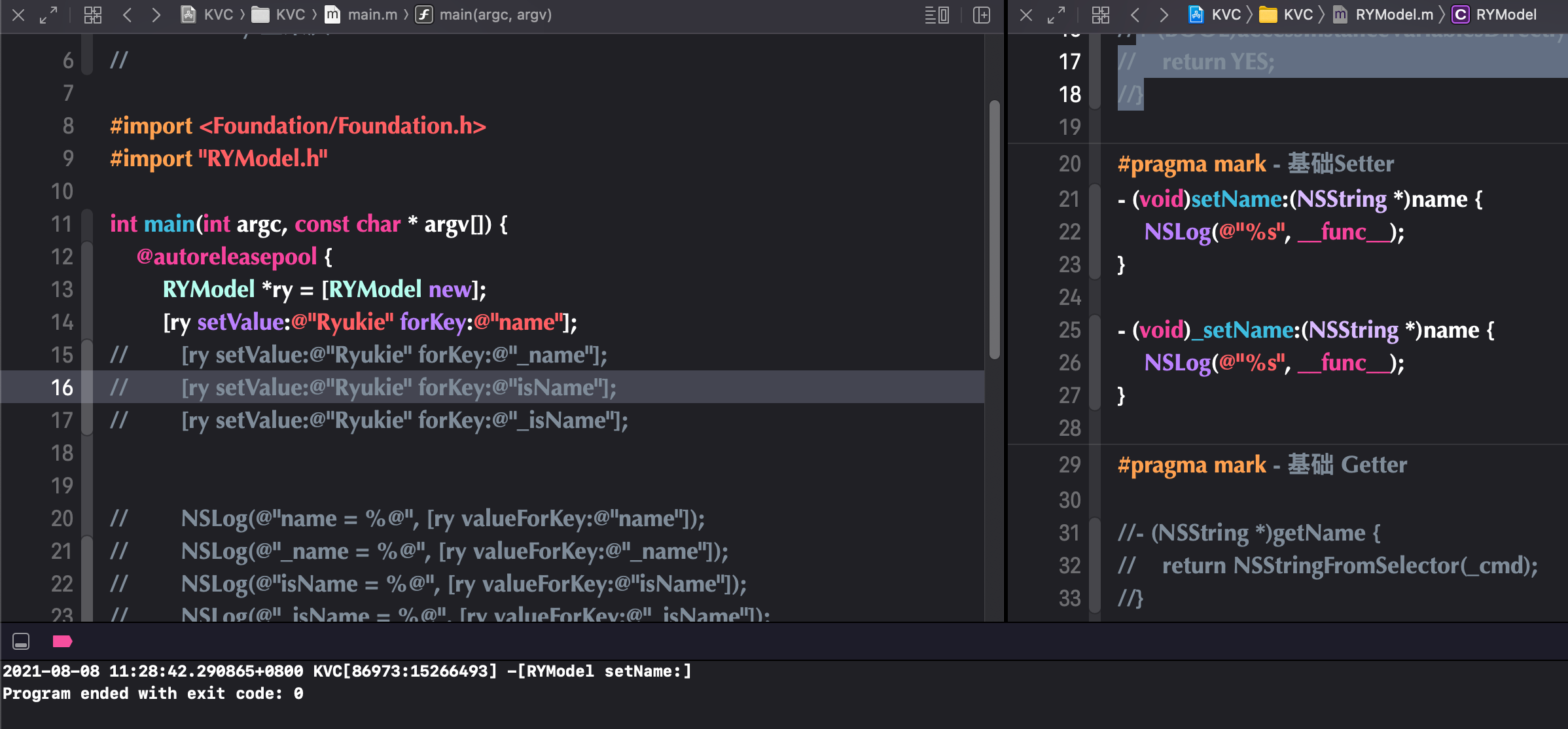Expand left editor to full screen
Screen dimensions: 1568x729
click(x=48, y=14)
